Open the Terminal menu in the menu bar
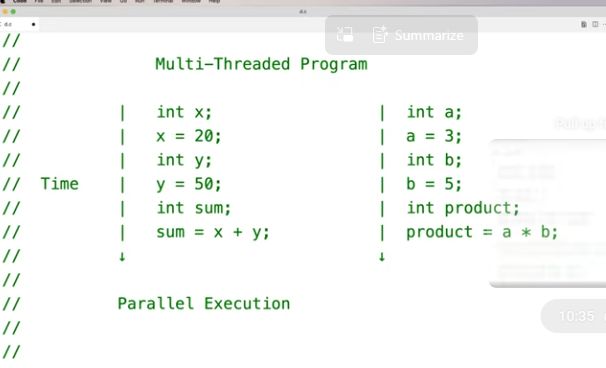606x368 pixels. 163,2
